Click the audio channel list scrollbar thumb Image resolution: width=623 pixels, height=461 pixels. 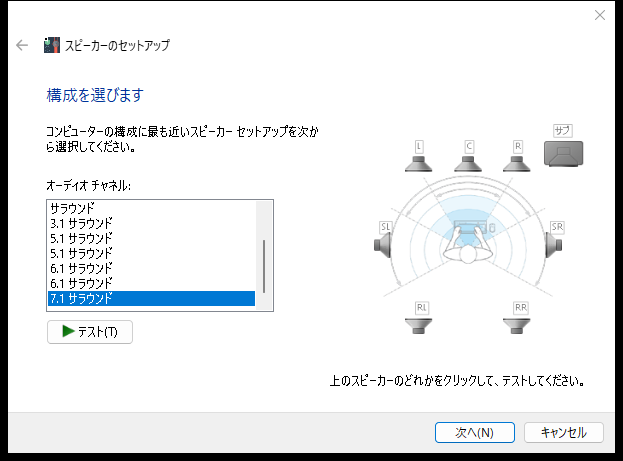tap(264, 266)
